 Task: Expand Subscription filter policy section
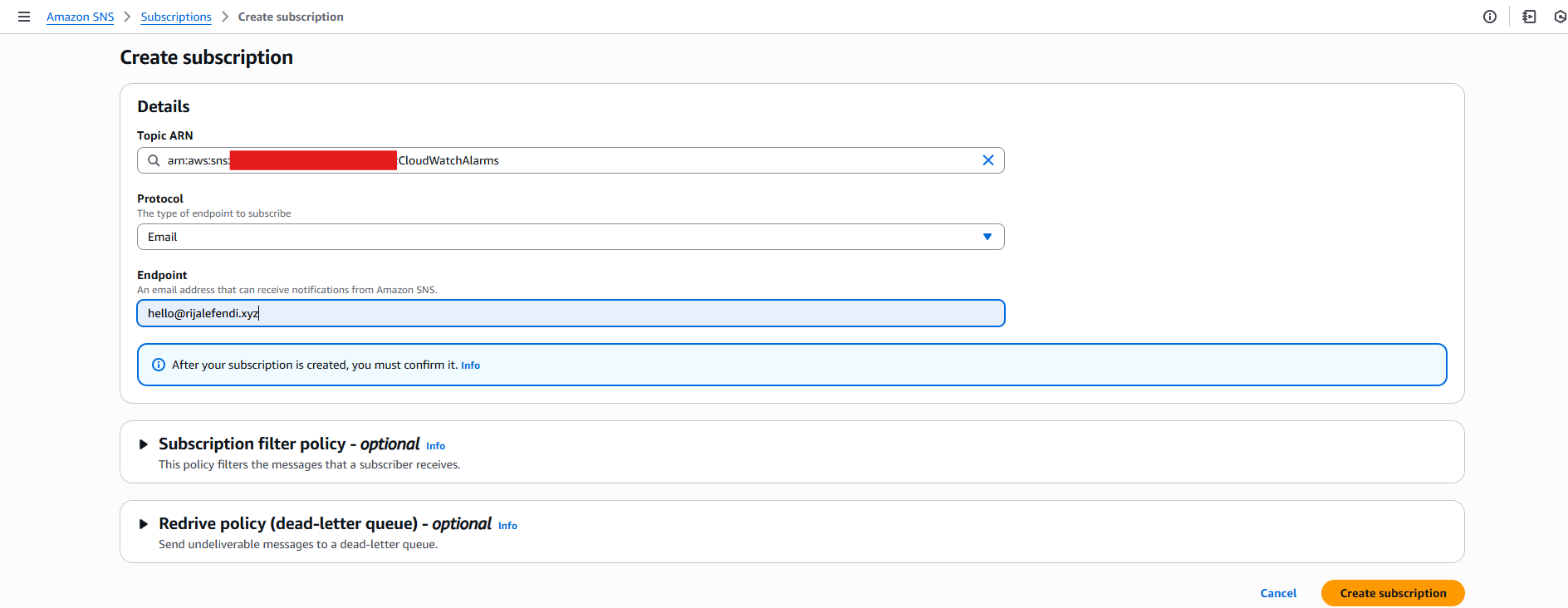[144, 444]
